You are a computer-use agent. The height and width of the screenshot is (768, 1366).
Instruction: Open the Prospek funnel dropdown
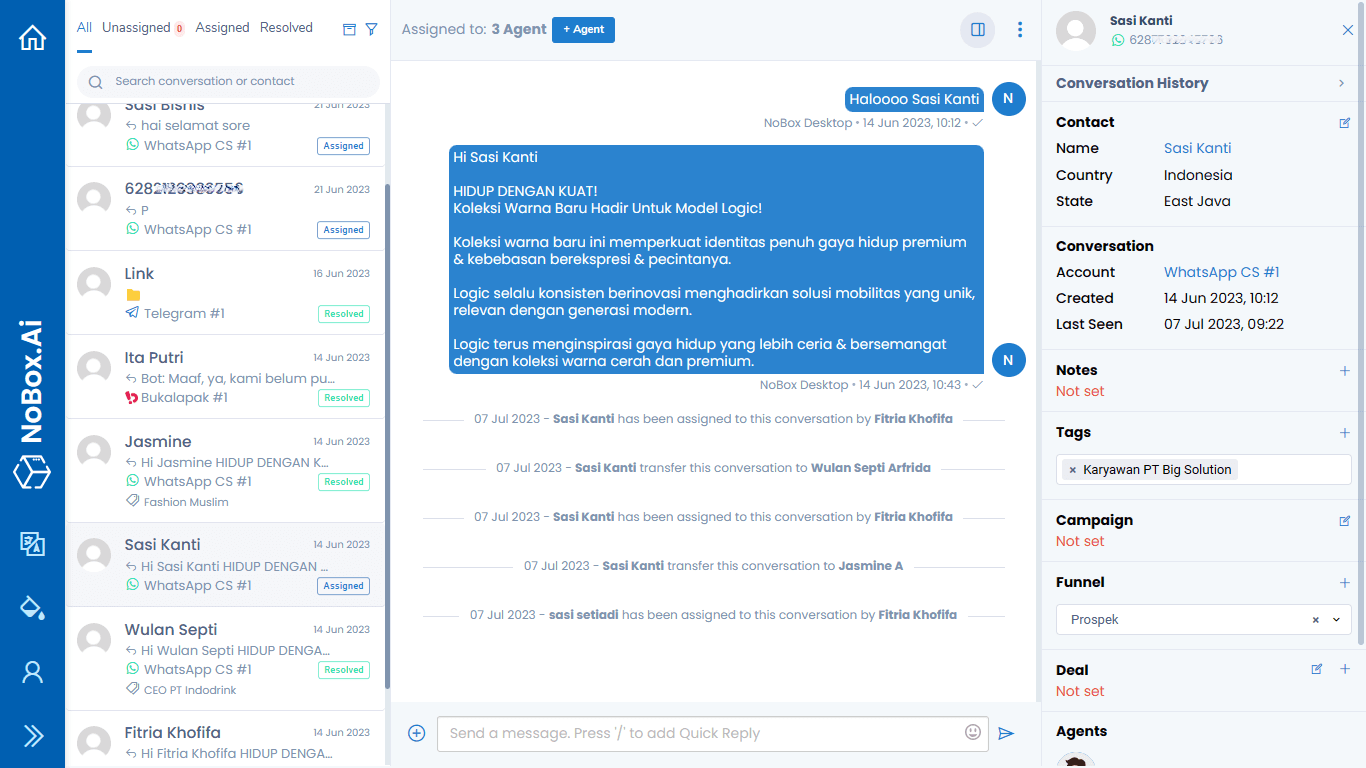click(1336, 620)
